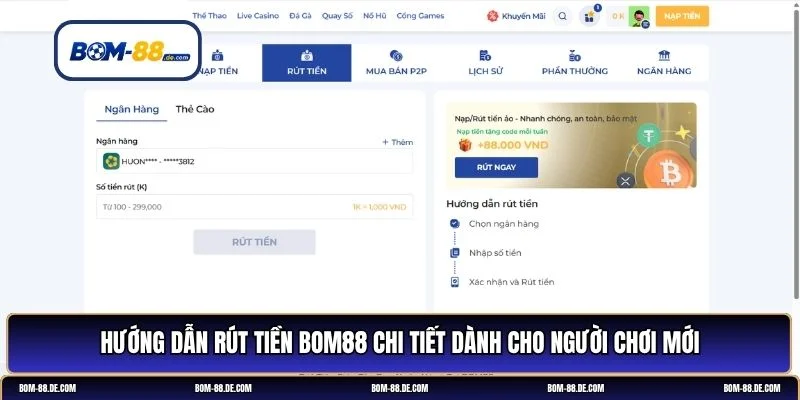Switch to the PHẦN THƯỞNG tab
Screen dimensions: 800x400
tap(574, 63)
